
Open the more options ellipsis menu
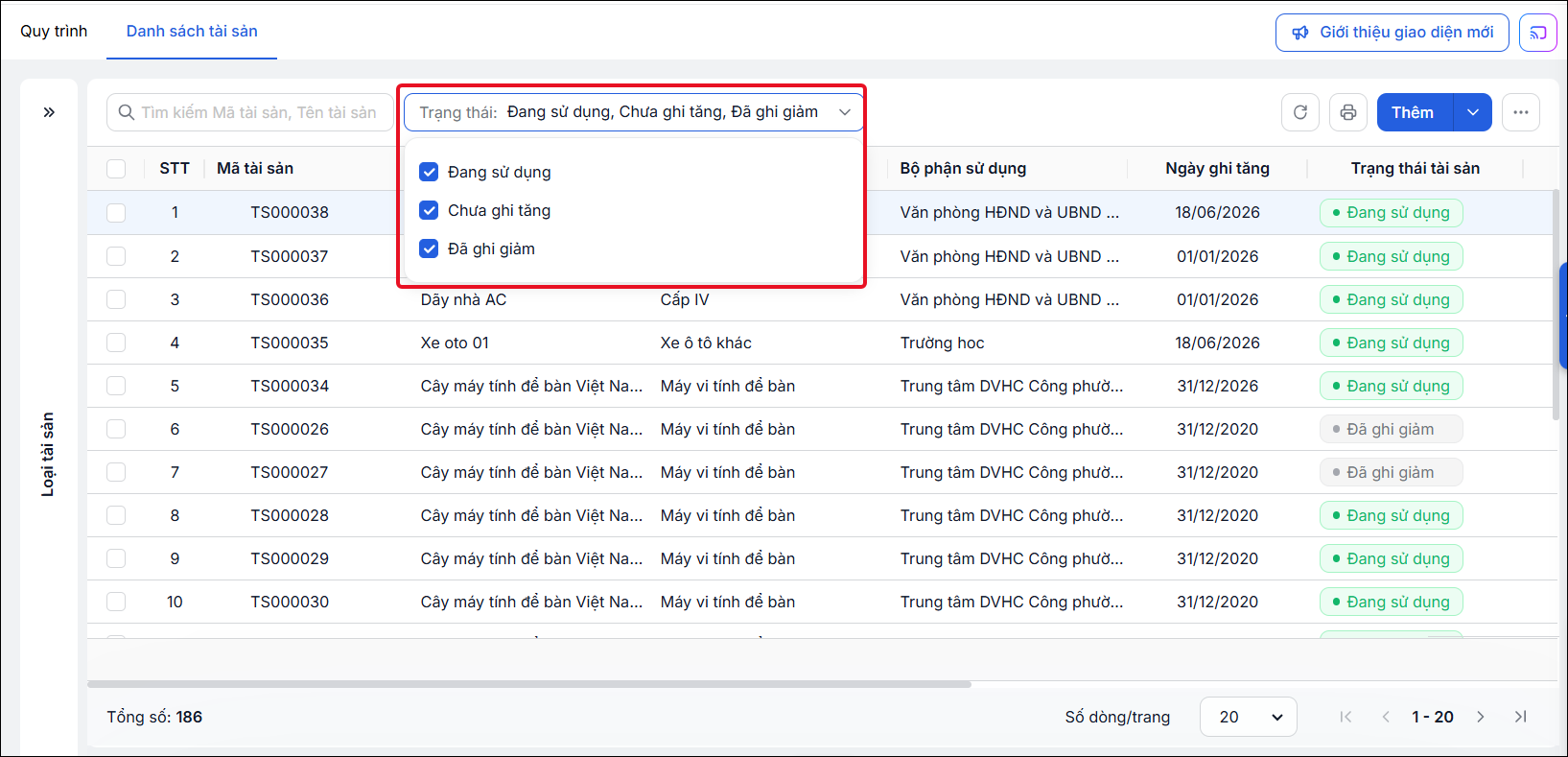(1521, 112)
